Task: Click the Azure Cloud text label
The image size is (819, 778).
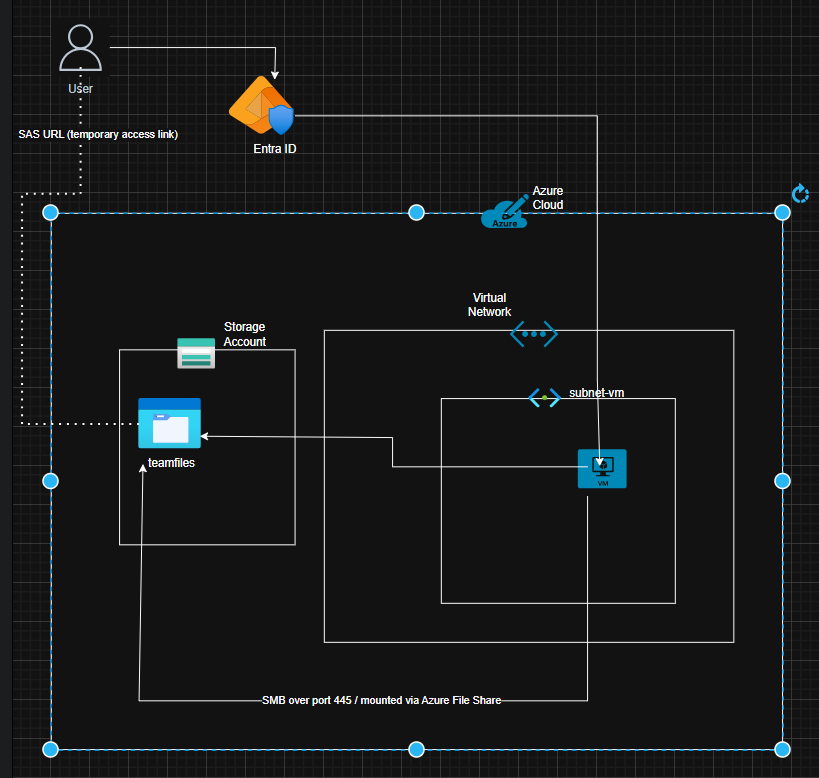Action: coord(547,197)
